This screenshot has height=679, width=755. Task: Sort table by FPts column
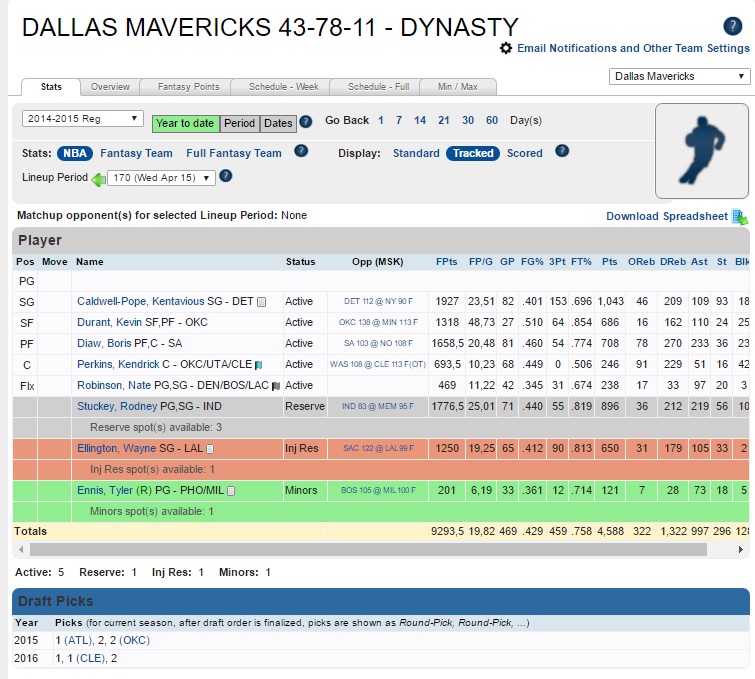[x=446, y=261]
